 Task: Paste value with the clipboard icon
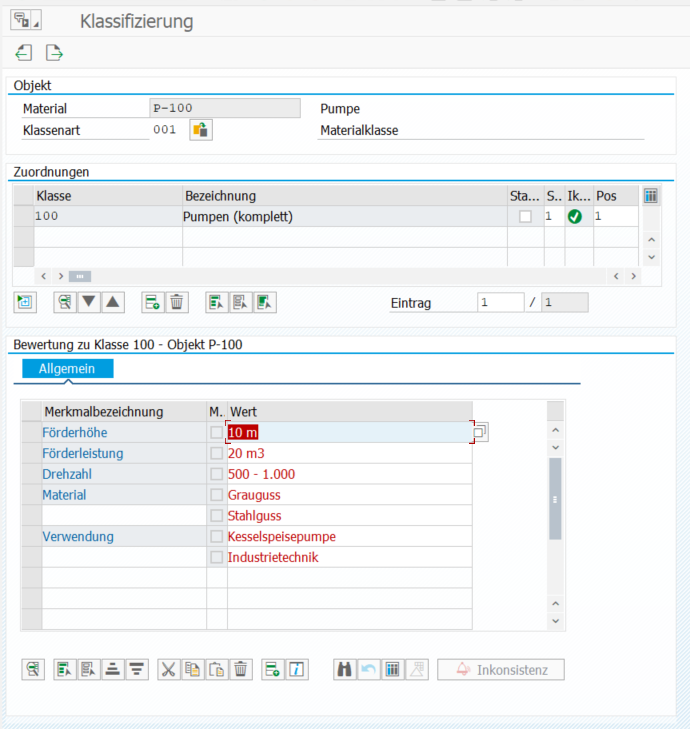(x=217, y=669)
